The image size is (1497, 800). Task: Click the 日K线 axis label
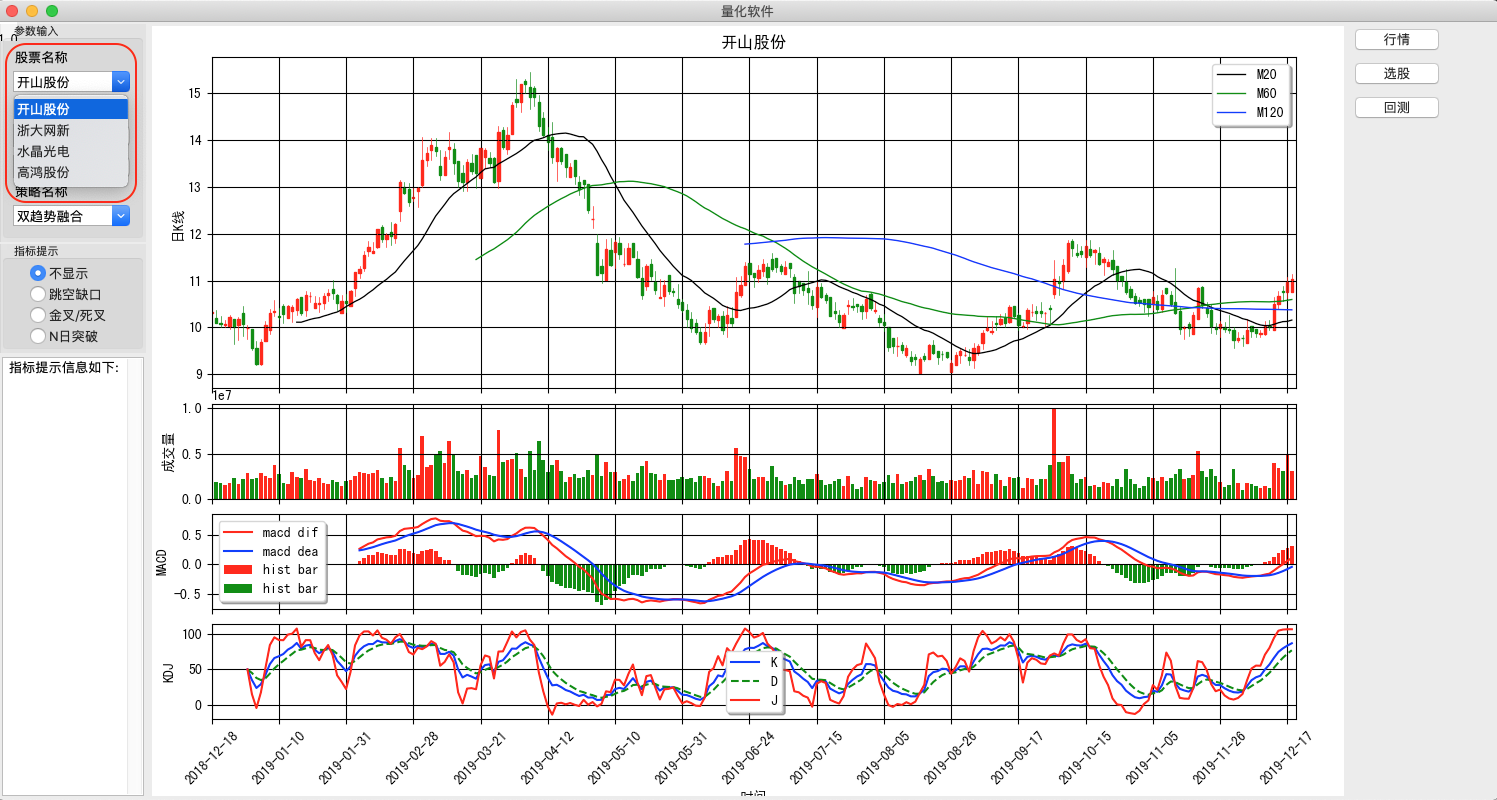click(x=177, y=226)
